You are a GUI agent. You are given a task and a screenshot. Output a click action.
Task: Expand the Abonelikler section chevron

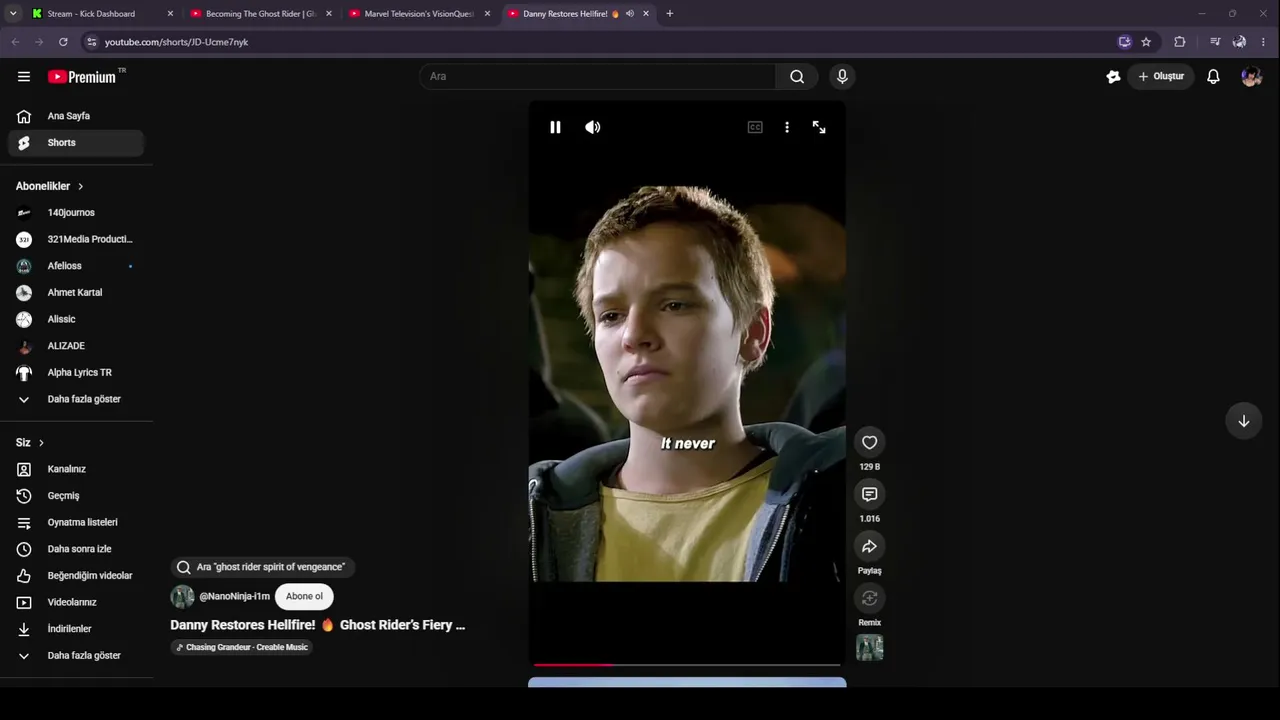point(80,186)
